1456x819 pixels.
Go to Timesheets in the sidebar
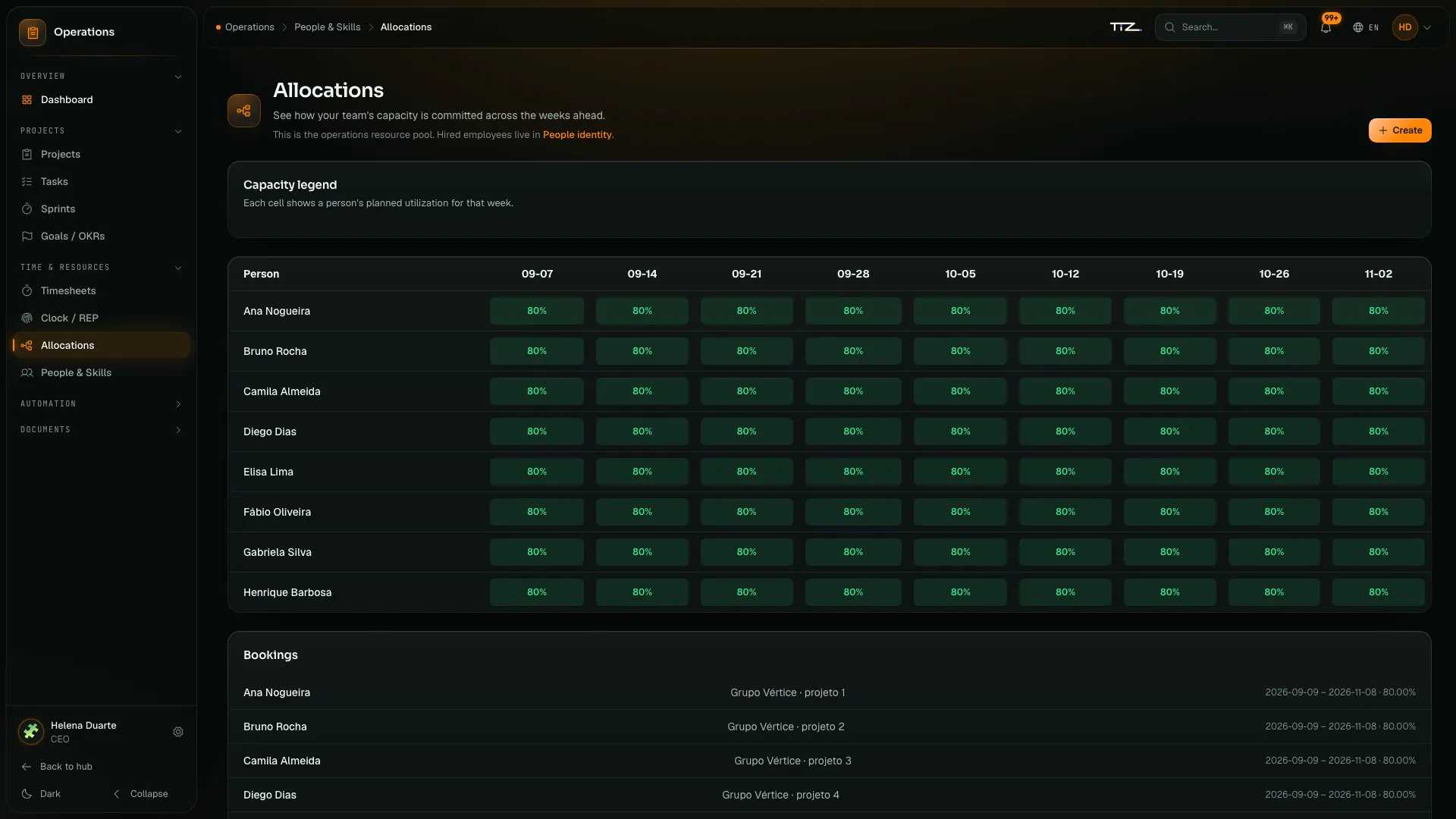point(102,290)
